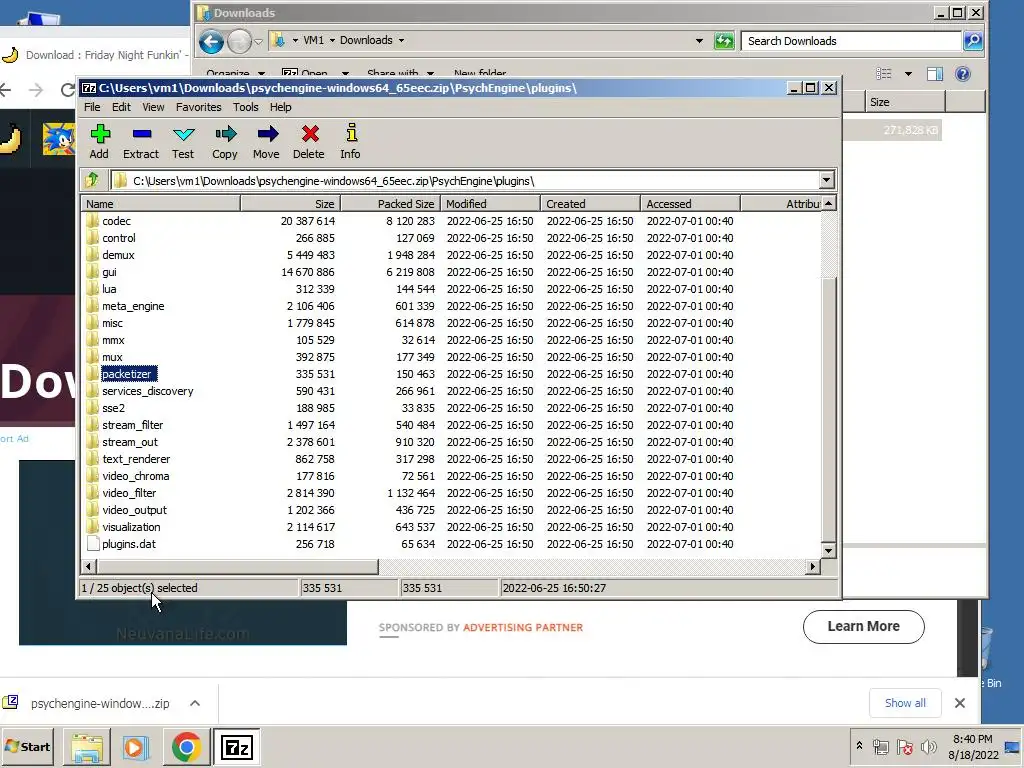Sort by Created column header
Viewport: 1024px width, 768px height.
point(590,204)
